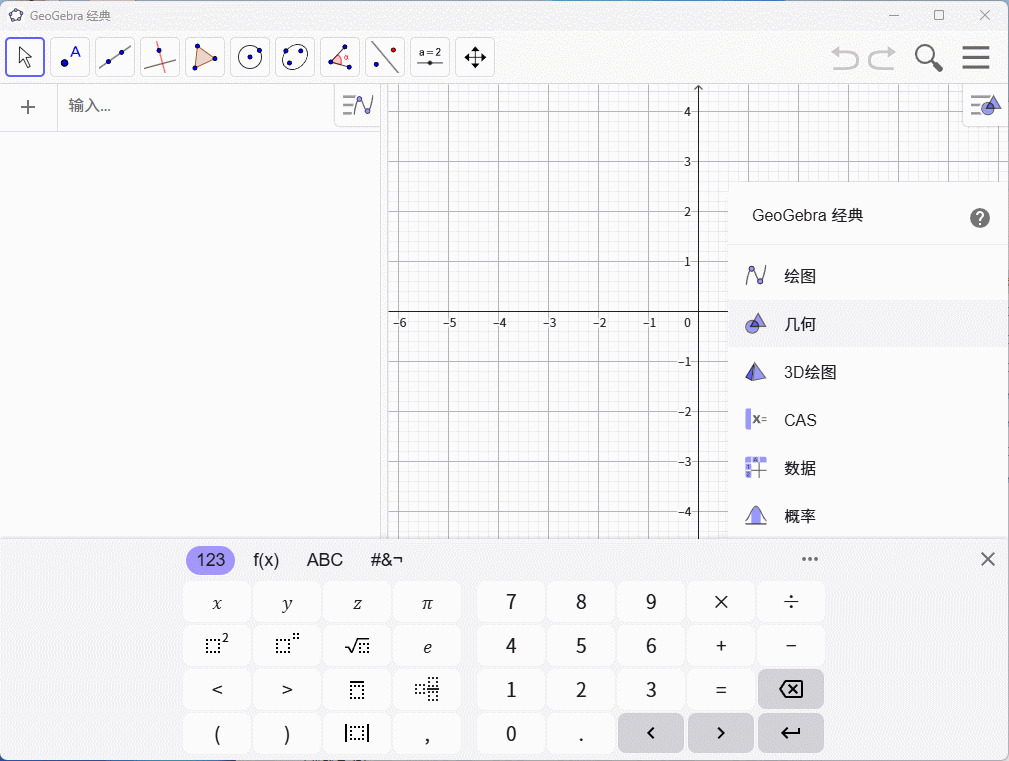This screenshot has width=1009, height=761.
Task: Move cursor left with arrow key
Action: tap(651, 733)
